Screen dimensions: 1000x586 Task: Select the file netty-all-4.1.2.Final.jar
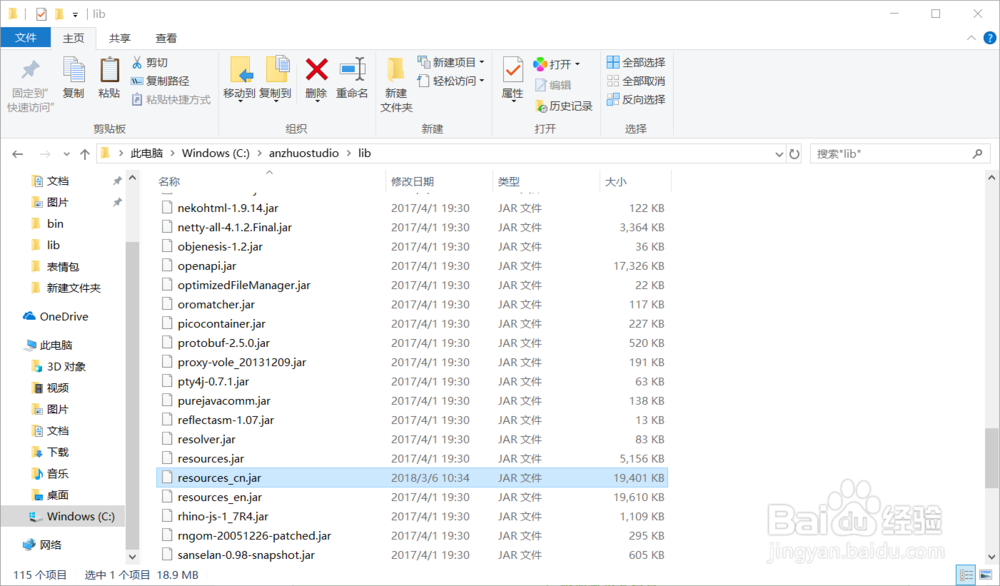(x=412, y=228)
